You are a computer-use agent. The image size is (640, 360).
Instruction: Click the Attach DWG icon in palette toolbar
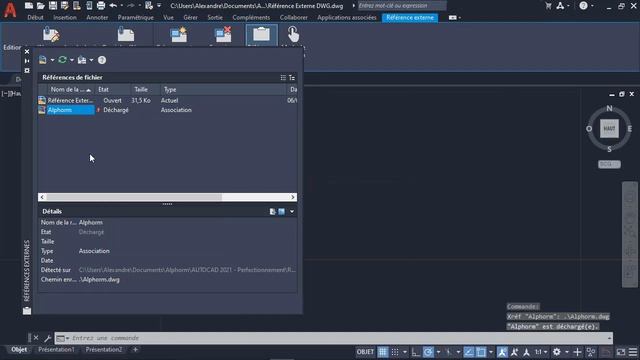pyautogui.click(x=43, y=60)
